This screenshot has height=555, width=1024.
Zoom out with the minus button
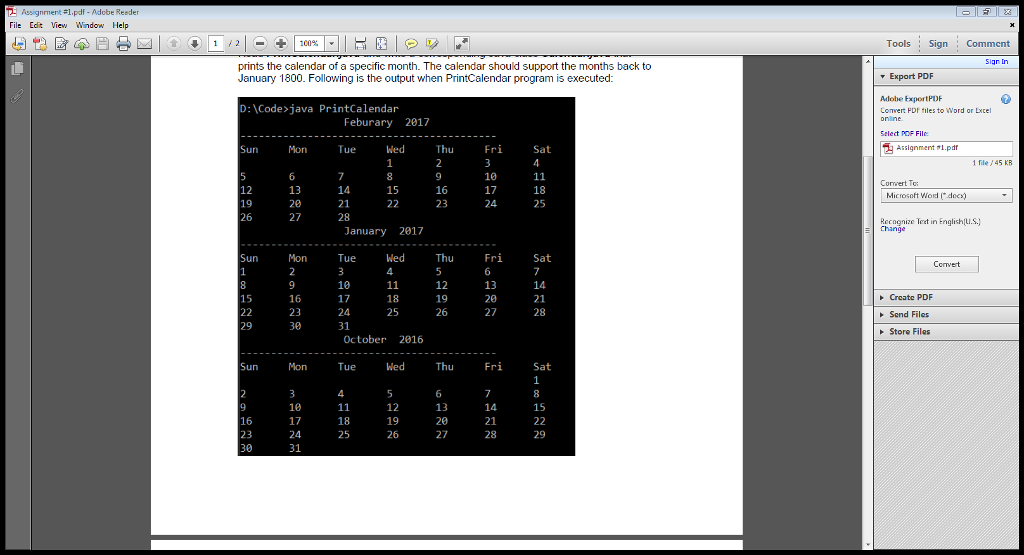pos(260,44)
